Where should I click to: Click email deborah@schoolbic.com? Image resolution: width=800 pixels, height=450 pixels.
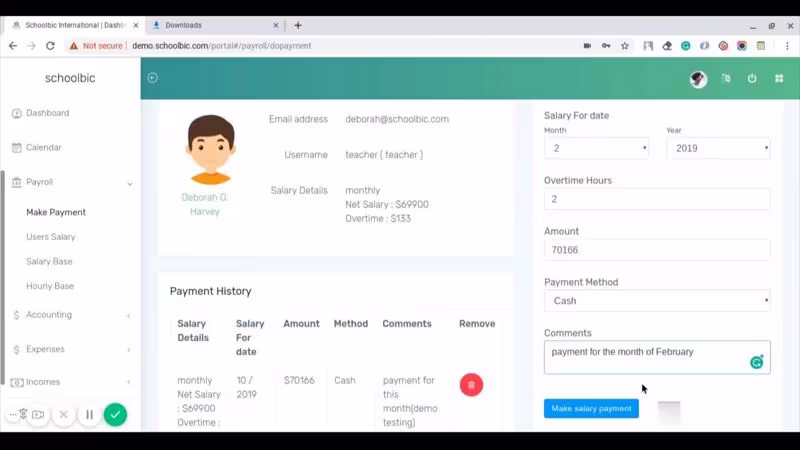tap(397, 119)
